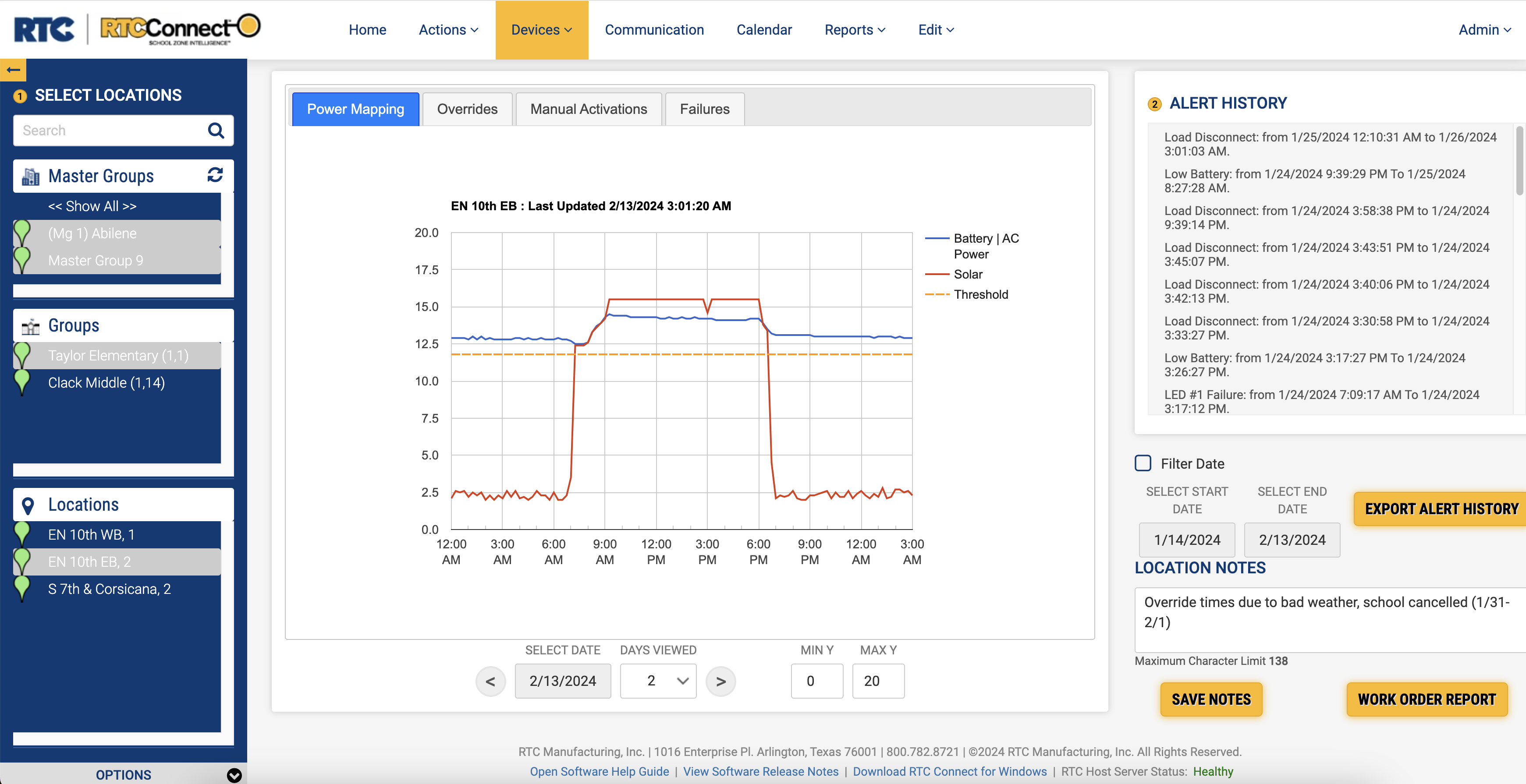The image size is (1526, 784).
Task: Click the Max Y input field
Action: [x=878, y=681]
